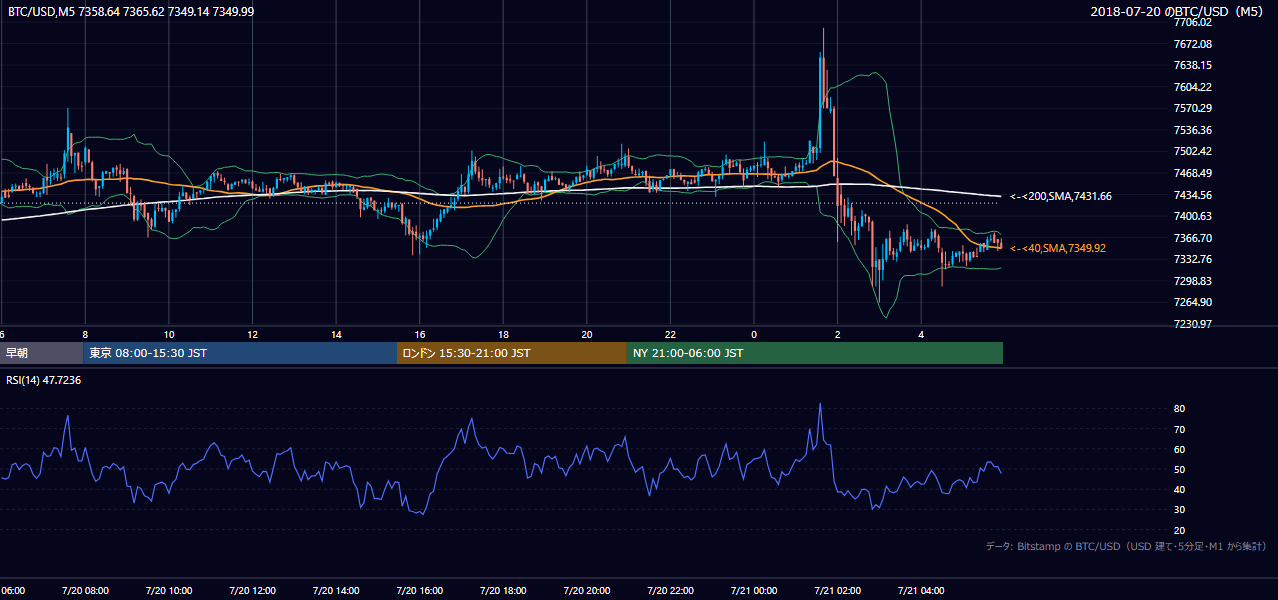The height and width of the screenshot is (600, 1278).
Task: Click hour tick 4 under price chart
Action: click(922, 335)
